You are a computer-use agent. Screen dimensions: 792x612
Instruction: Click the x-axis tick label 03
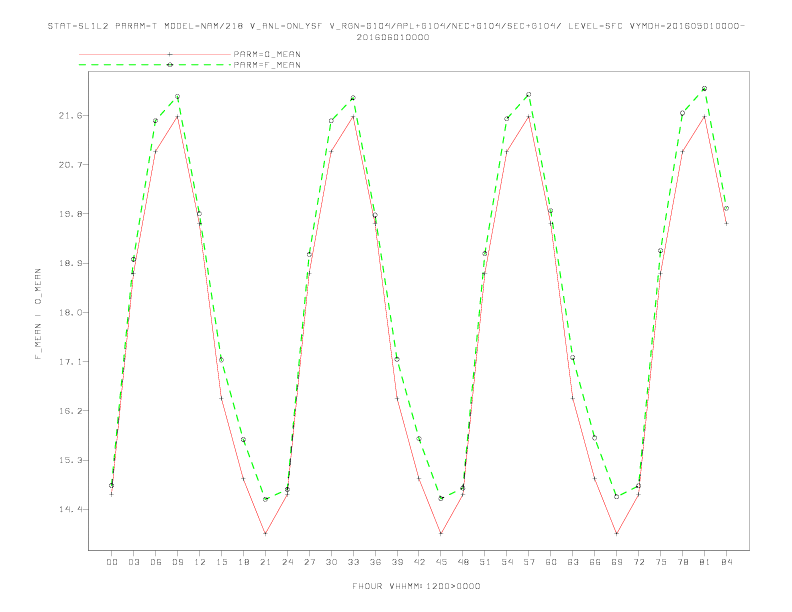(x=133, y=562)
